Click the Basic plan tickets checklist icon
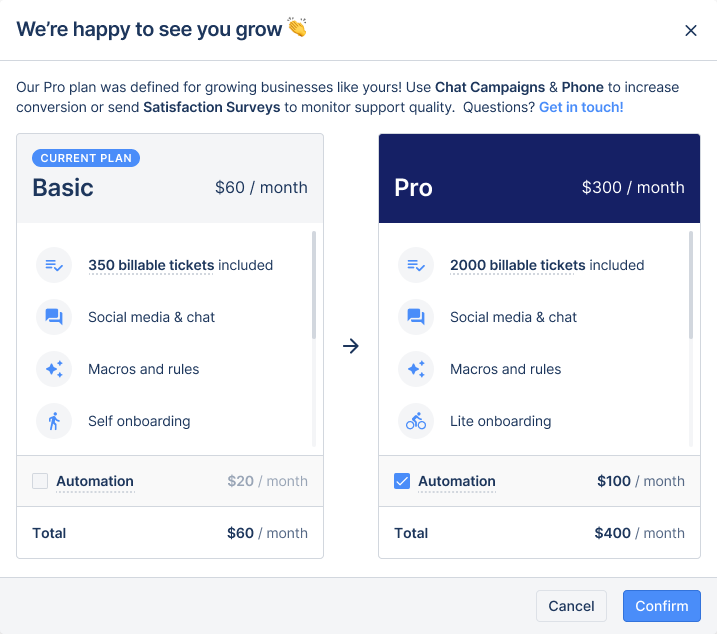The image size is (717, 634). [x=54, y=265]
